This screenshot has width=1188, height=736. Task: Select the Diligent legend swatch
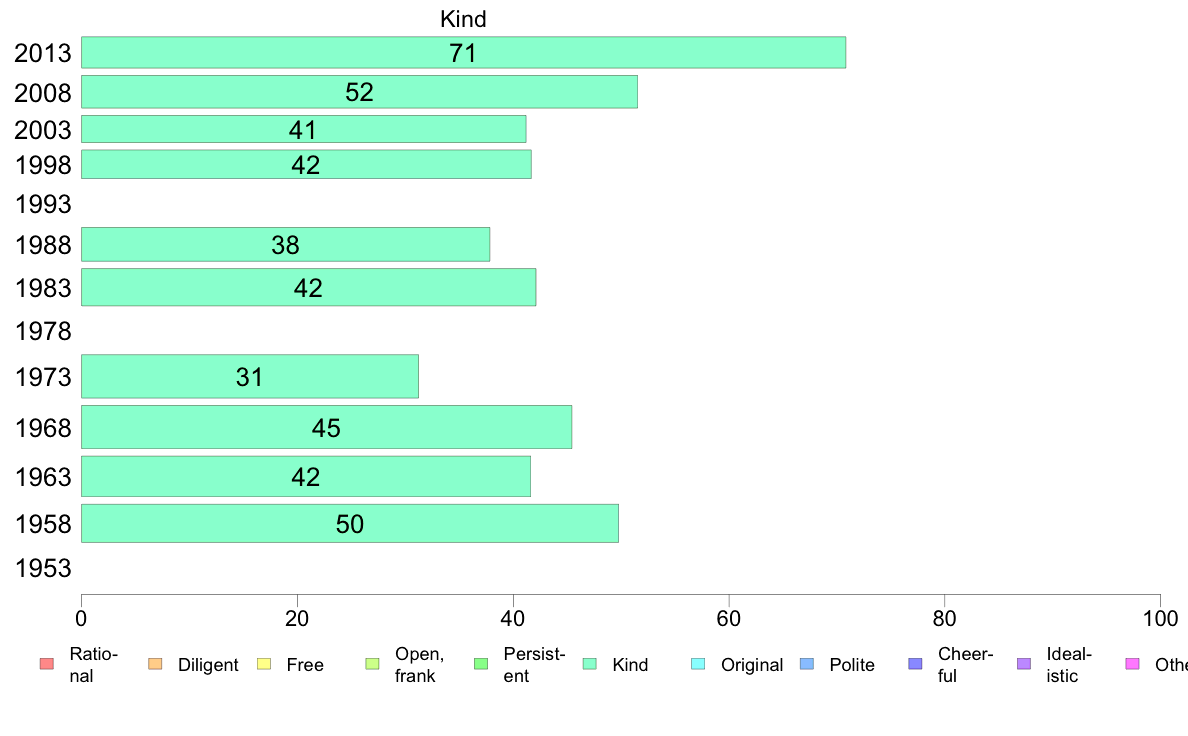[x=155, y=664]
